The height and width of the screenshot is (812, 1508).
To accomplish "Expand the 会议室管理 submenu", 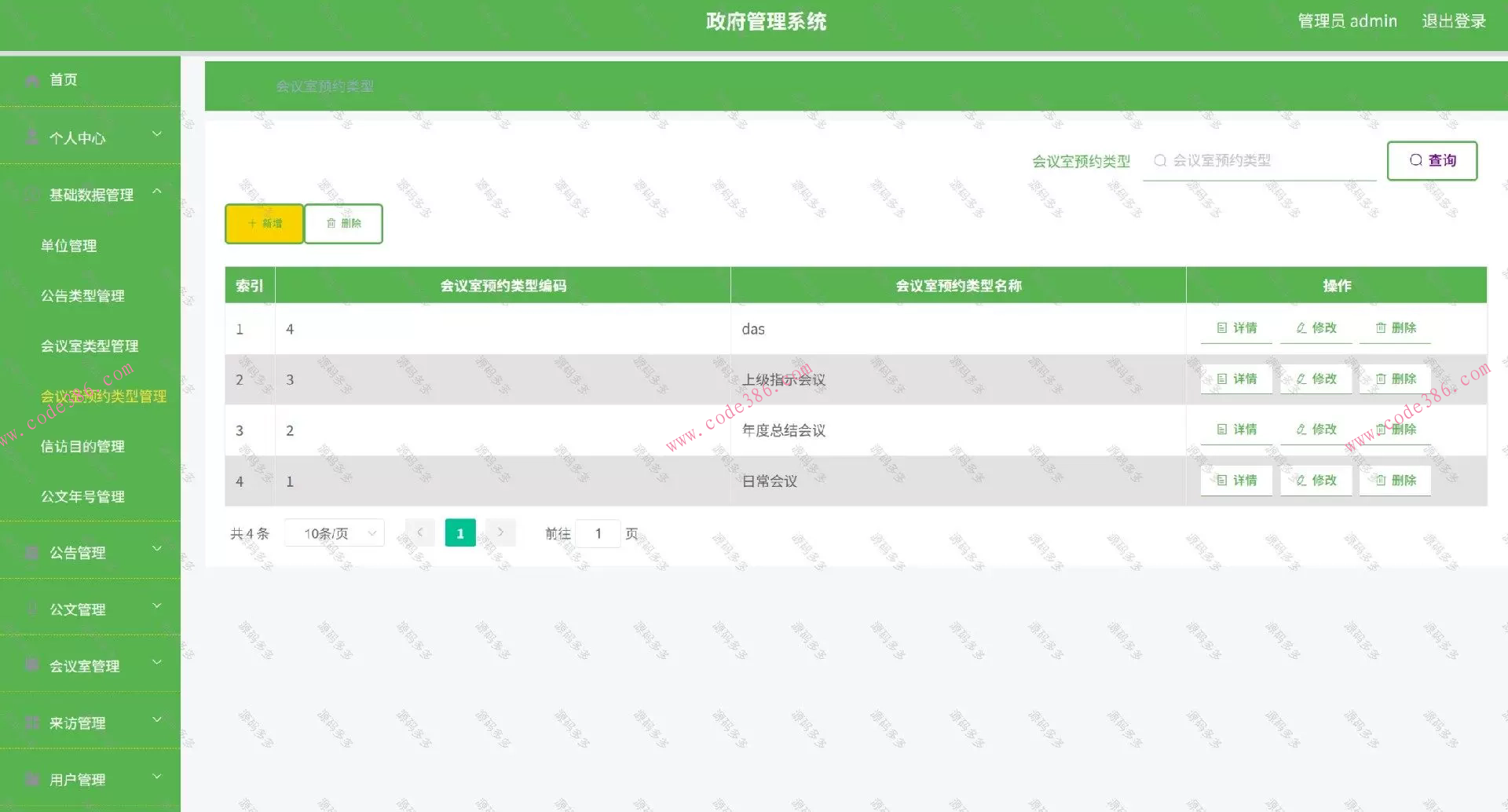I will click(156, 661).
